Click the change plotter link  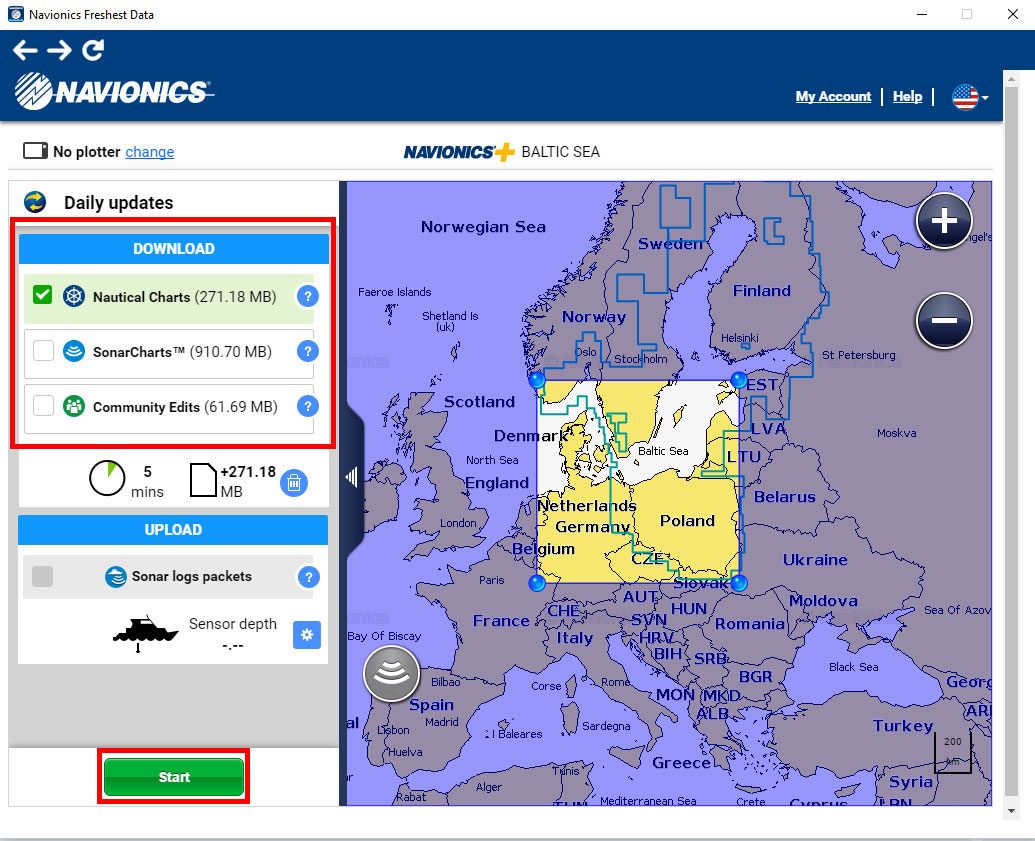(x=150, y=152)
